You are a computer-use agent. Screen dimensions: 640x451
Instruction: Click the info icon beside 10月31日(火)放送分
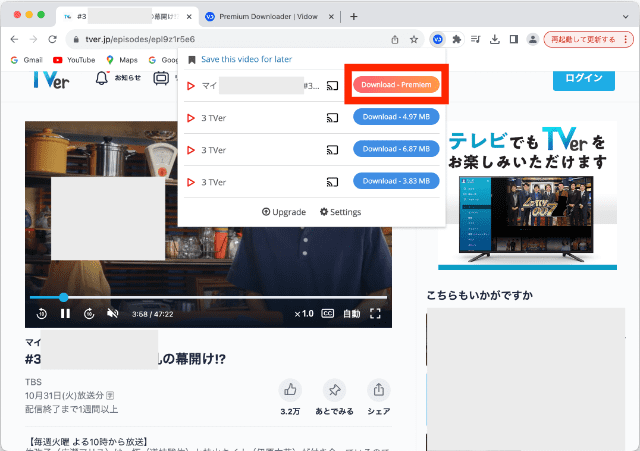pyautogui.click(x=110, y=395)
